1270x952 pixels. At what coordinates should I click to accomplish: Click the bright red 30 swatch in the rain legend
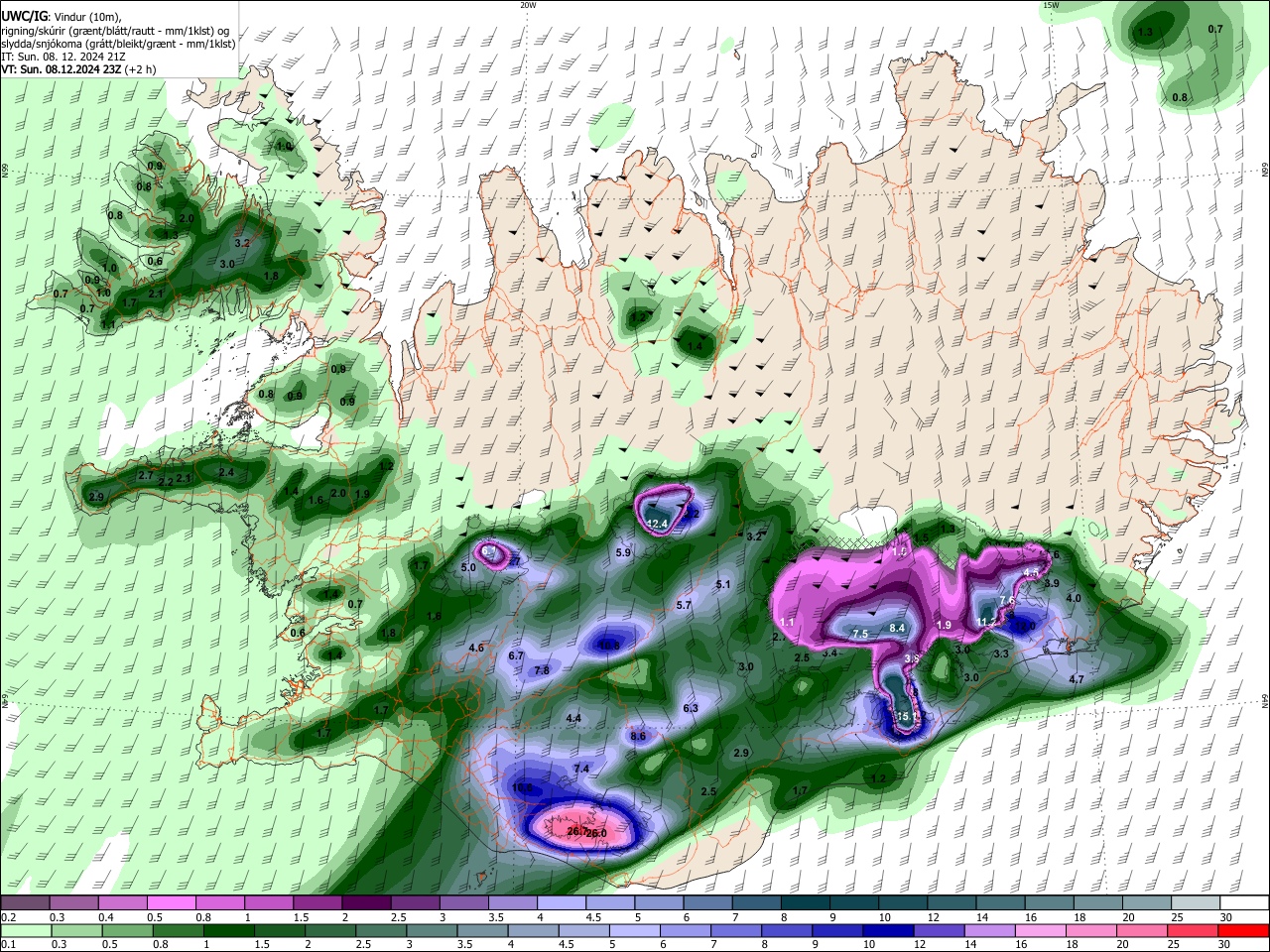click(x=1245, y=931)
